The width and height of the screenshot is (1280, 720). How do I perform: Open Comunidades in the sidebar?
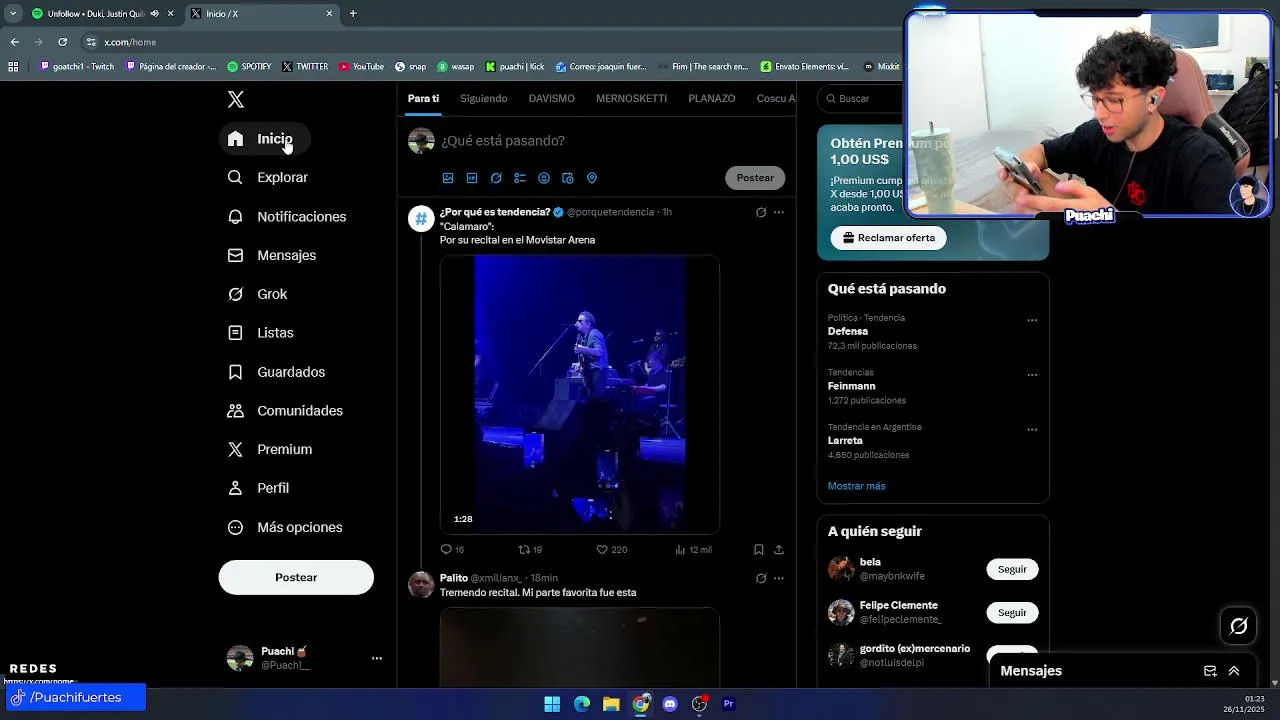286,411
